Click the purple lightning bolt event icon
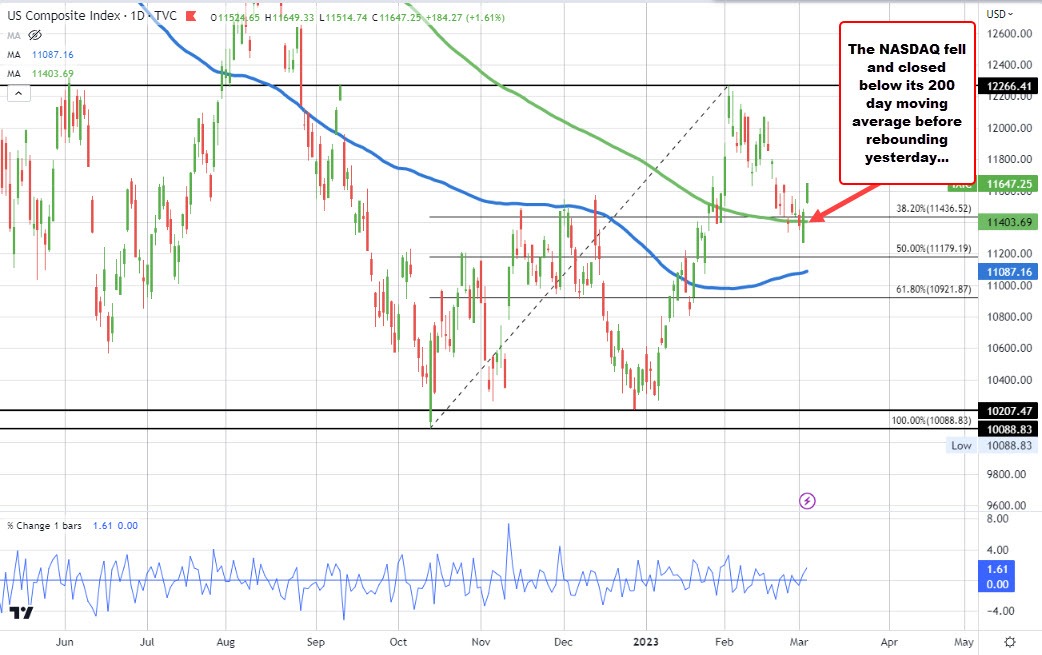This screenshot has width=1042, height=655. [807, 501]
